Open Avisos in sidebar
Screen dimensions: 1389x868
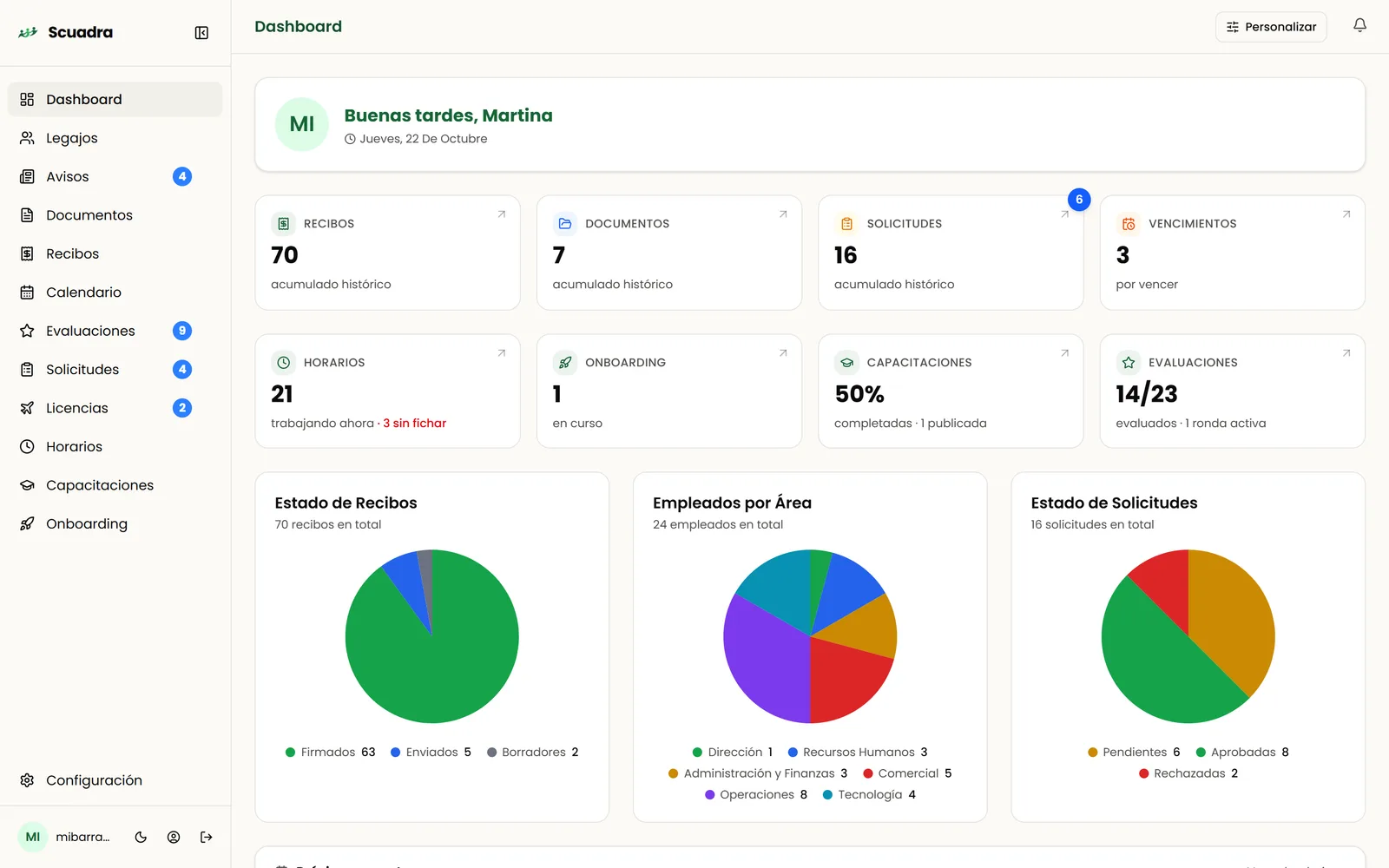tap(115, 177)
